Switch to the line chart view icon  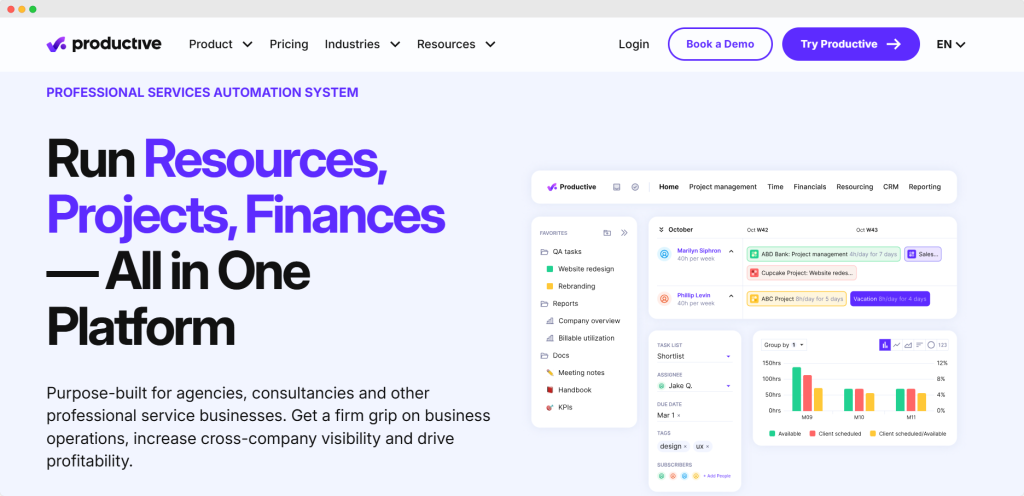897,345
